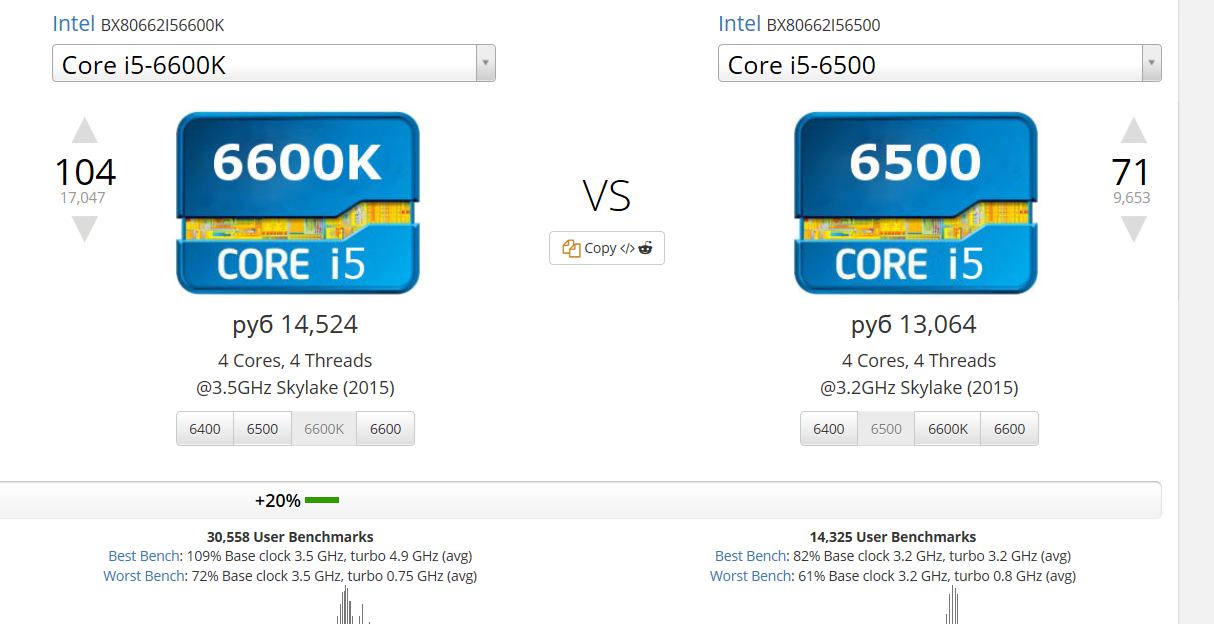Click the Copy comparison button
Image resolution: width=1214 pixels, height=624 pixels.
click(x=607, y=248)
